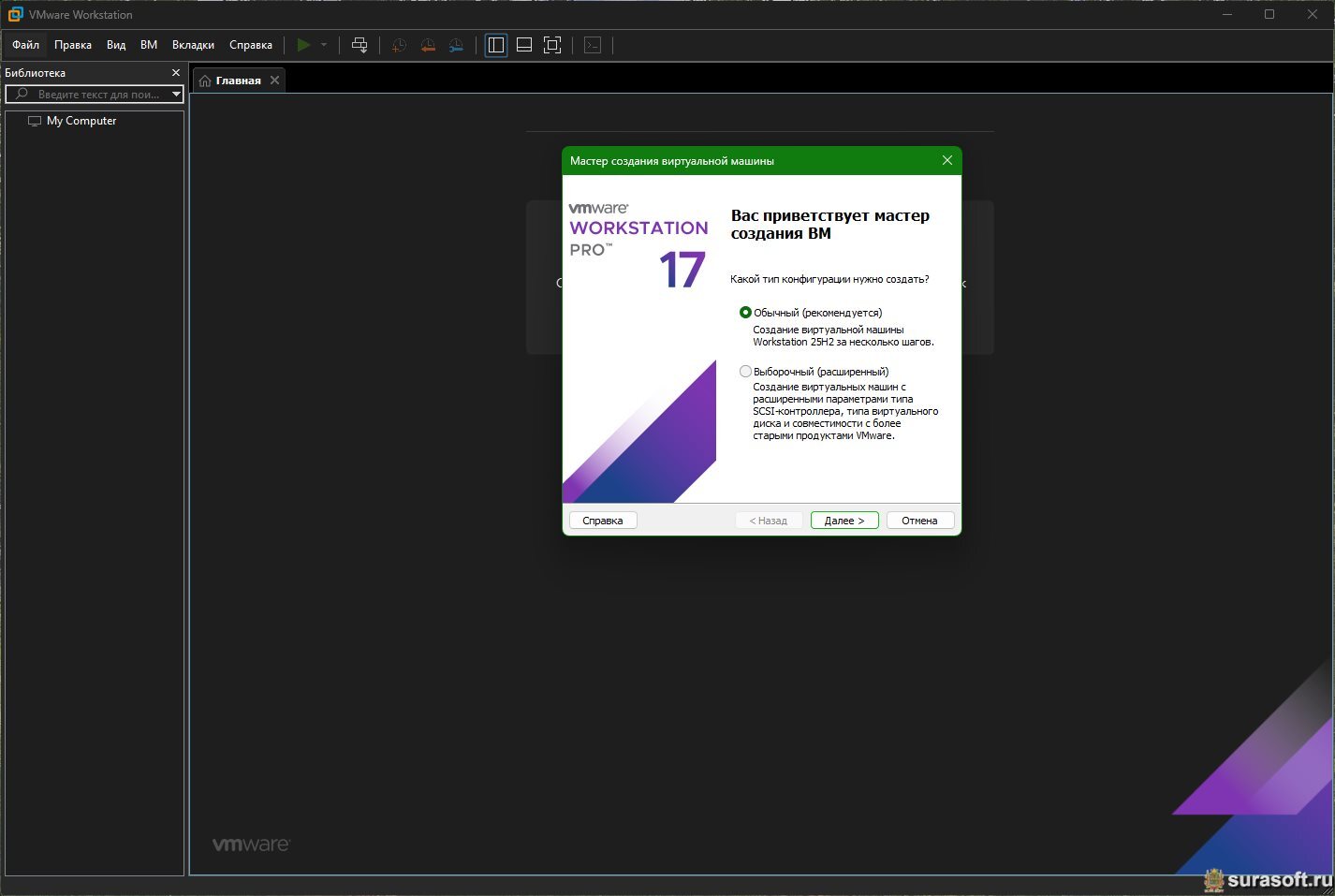1335x896 pixels.
Task: Open the Вкладки menu
Action: pyautogui.click(x=193, y=45)
